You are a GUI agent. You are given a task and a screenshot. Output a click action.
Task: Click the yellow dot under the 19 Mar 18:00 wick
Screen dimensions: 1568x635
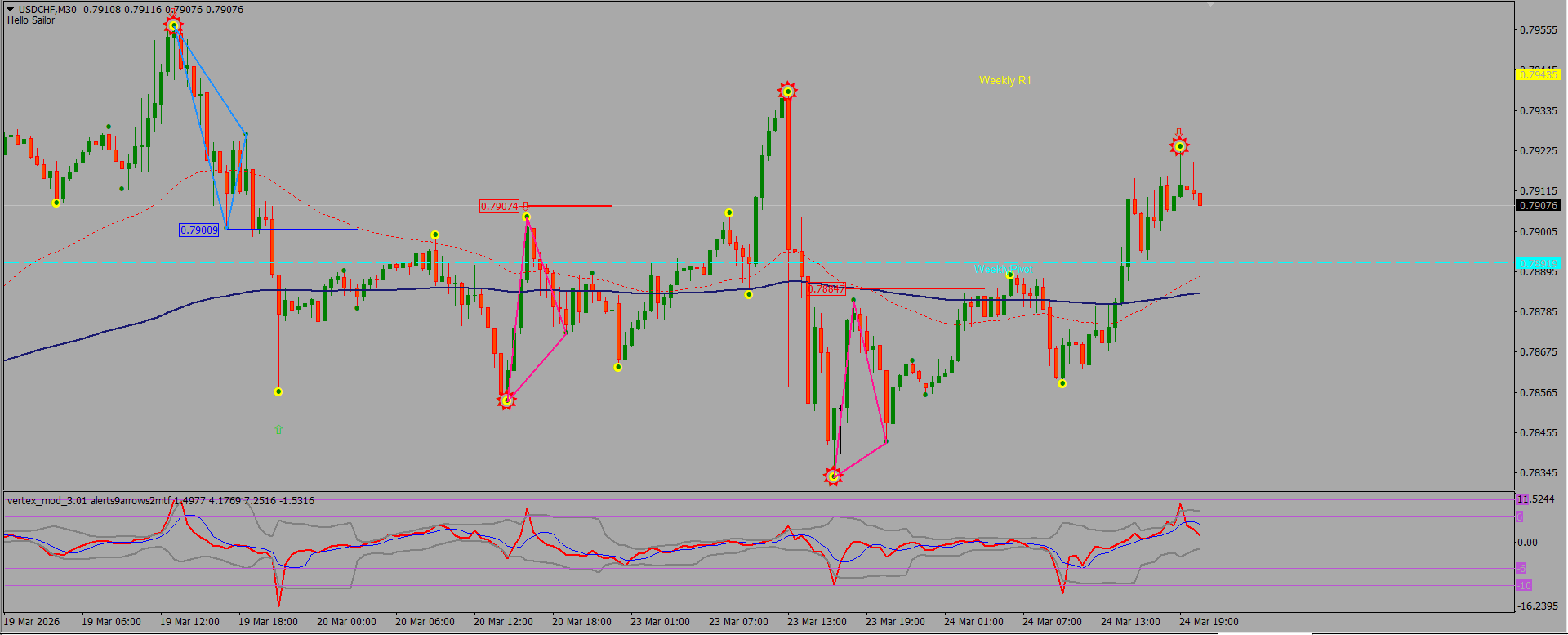[278, 392]
